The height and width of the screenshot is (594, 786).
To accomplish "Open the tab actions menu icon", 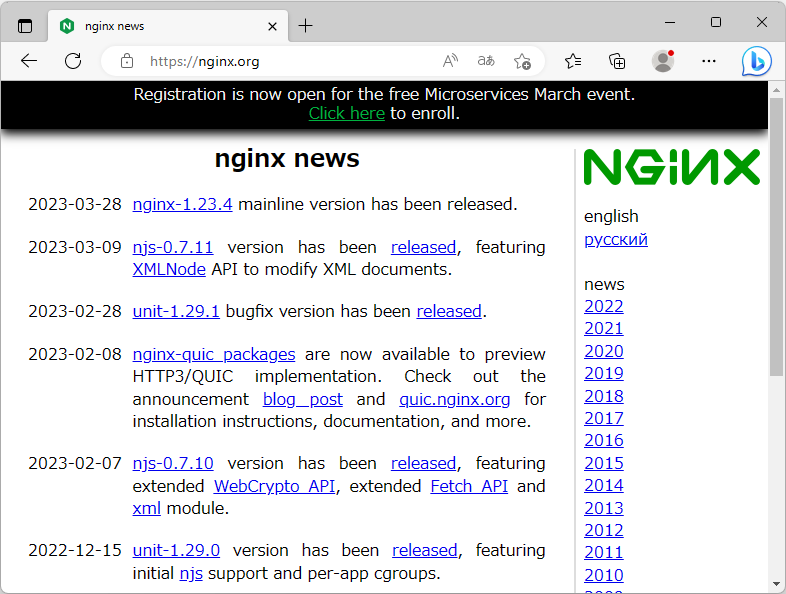I will [25, 26].
